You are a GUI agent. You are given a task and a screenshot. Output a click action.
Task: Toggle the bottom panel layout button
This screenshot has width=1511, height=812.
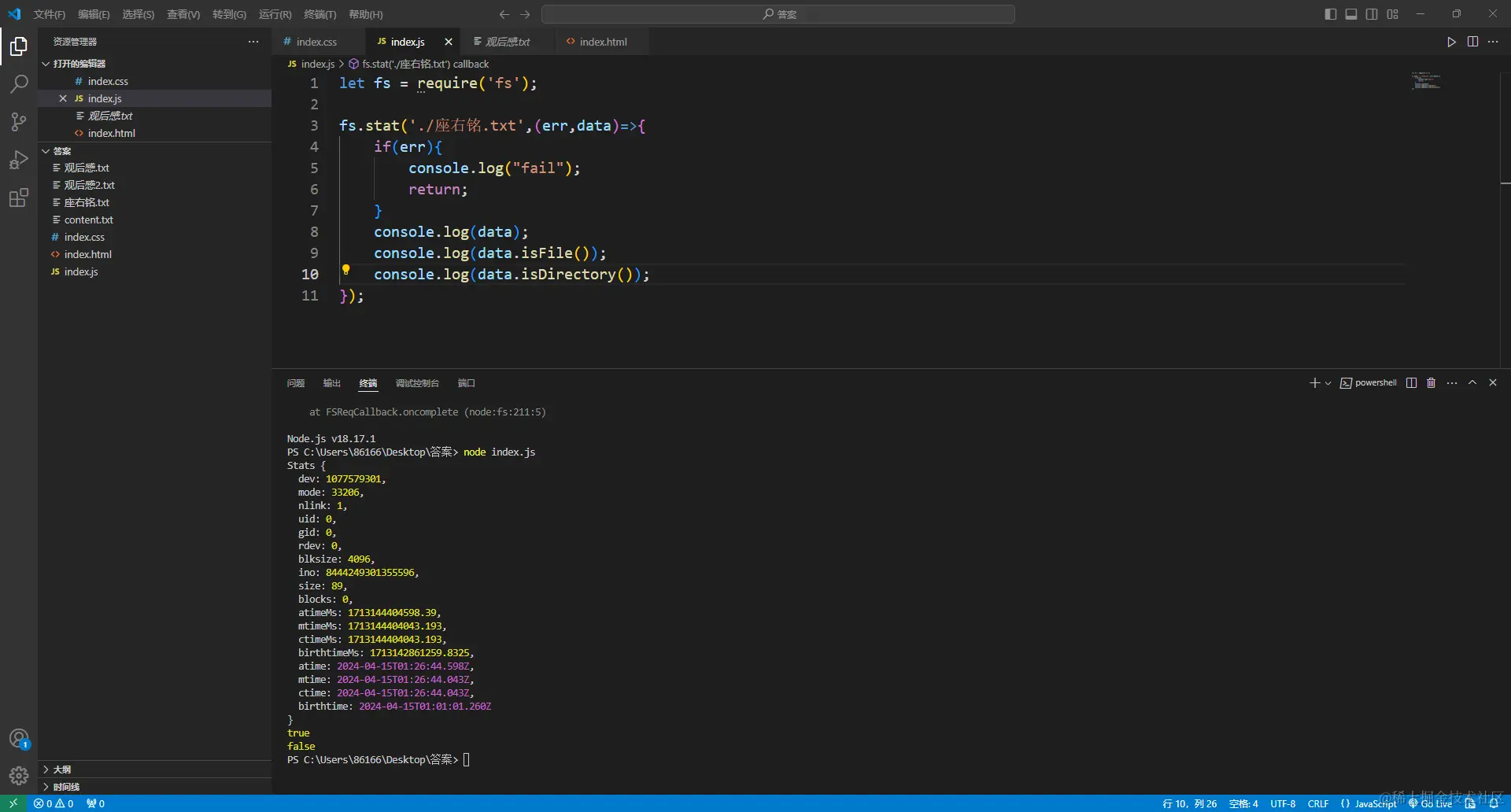(1350, 14)
